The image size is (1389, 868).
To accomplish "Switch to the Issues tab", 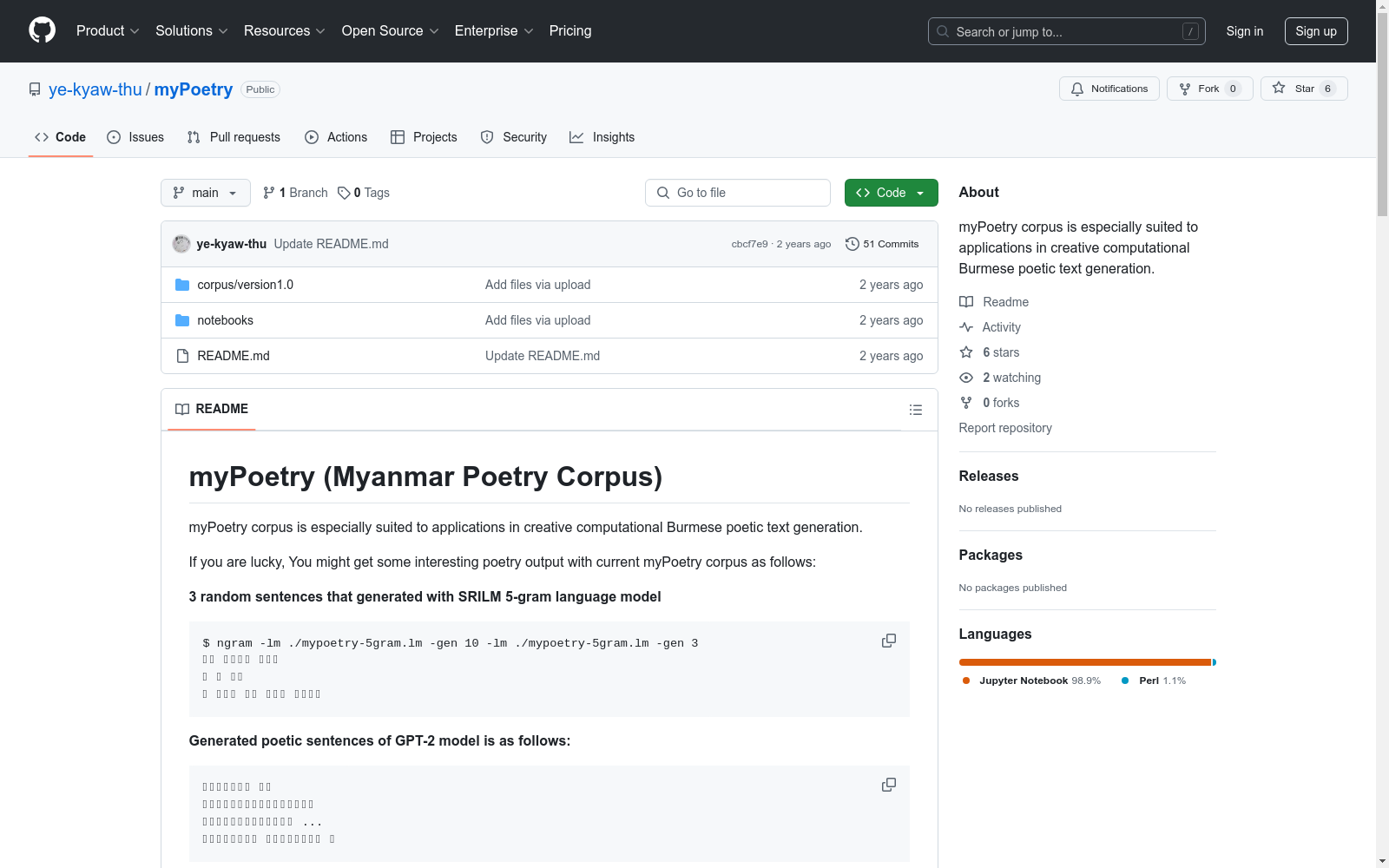I will click(135, 137).
